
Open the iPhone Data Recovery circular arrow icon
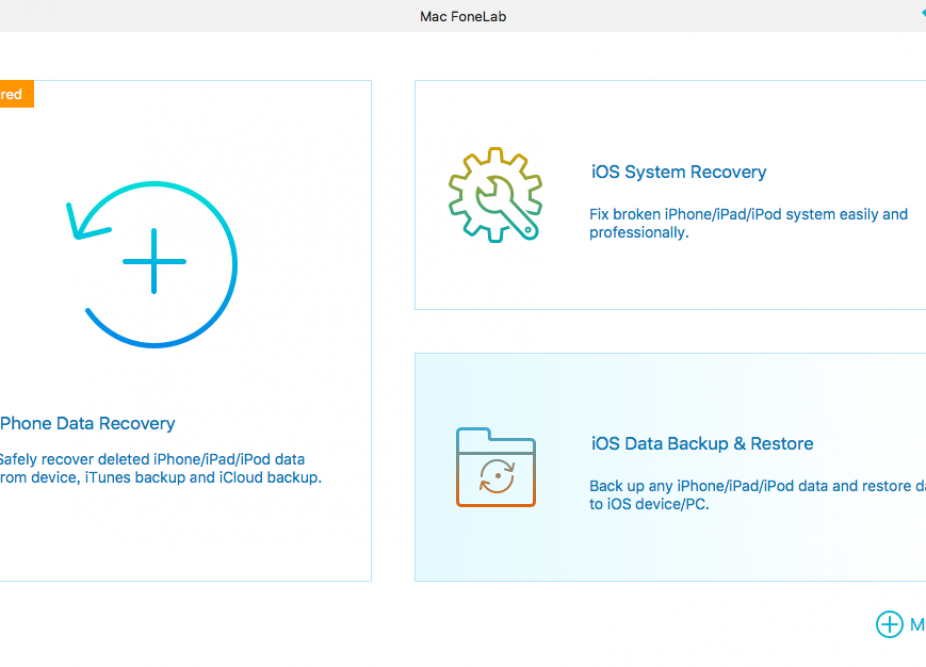[152, 264]
